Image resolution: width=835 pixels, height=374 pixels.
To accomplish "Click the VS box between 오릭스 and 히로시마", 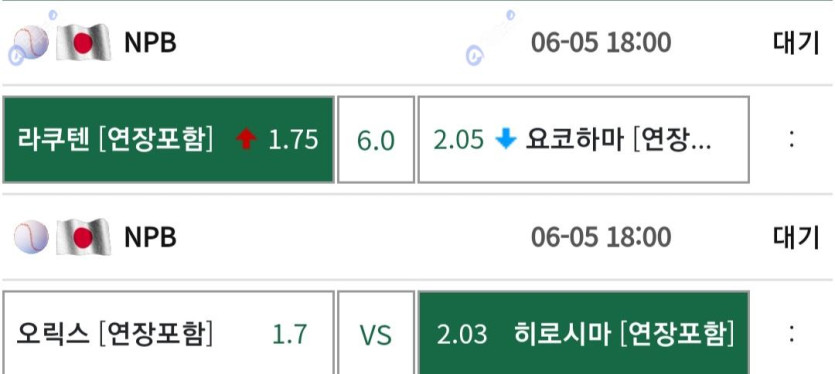I will pos(376,332).
